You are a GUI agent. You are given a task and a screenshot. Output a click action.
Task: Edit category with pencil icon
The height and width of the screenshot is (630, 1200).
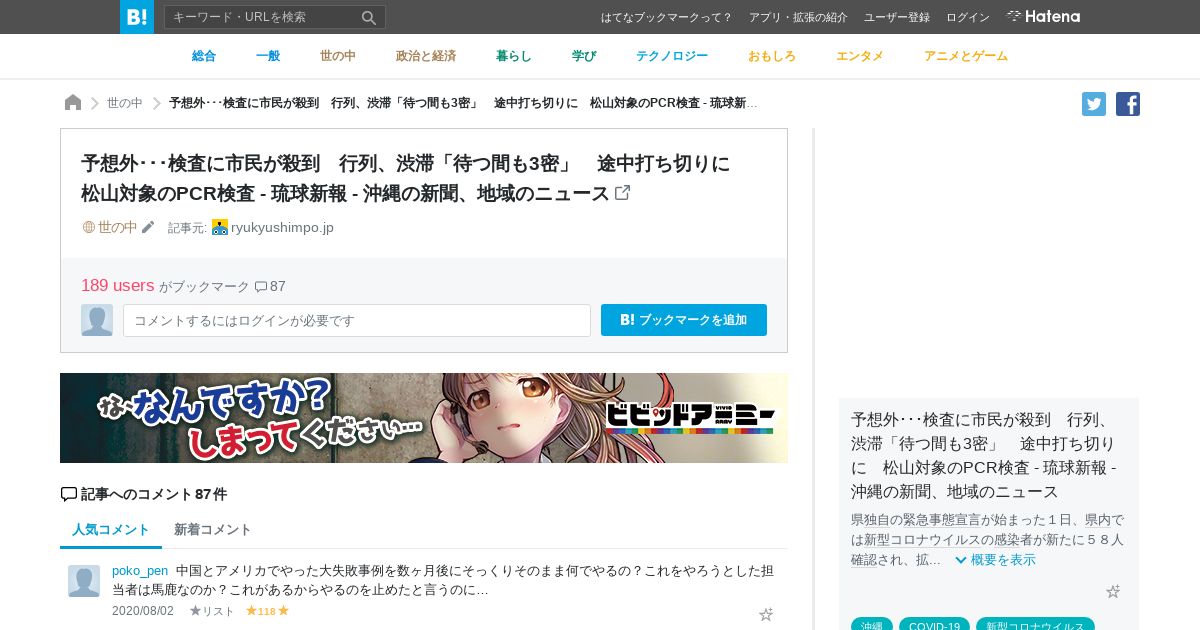148,227
